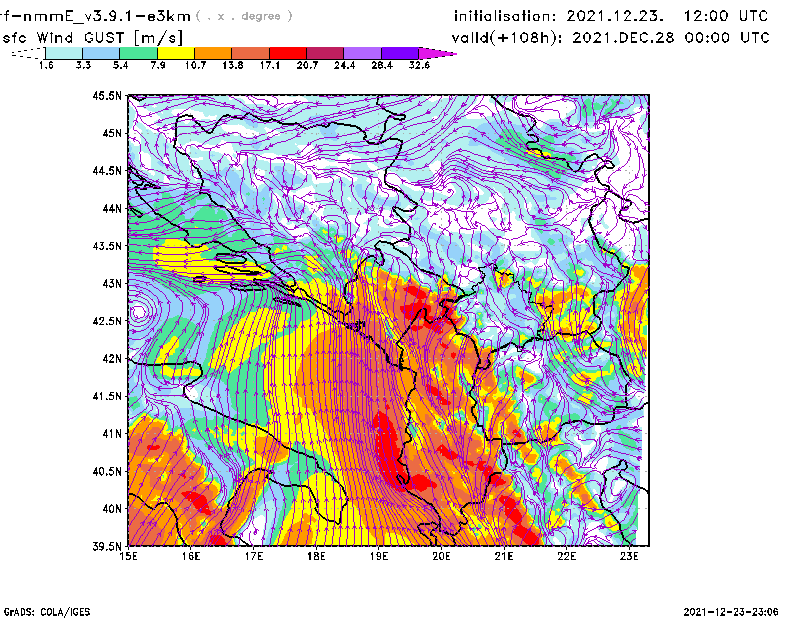Click the "17.1" legend value
This screenshot has width=800, height=618.
tap(270, 65)
